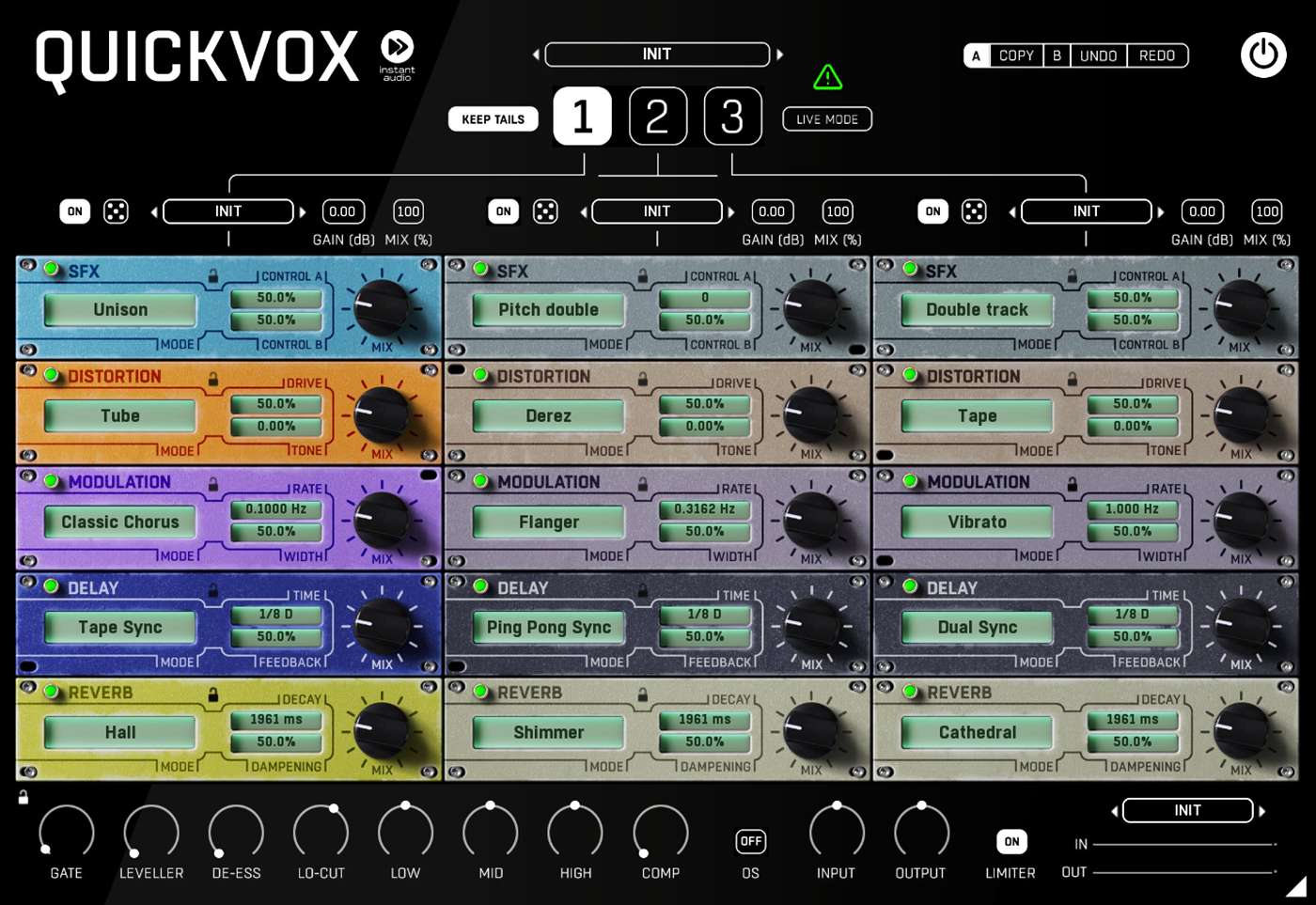Select chain tab 3
The width and height of the screenshot is (1316, 905).
732,117
